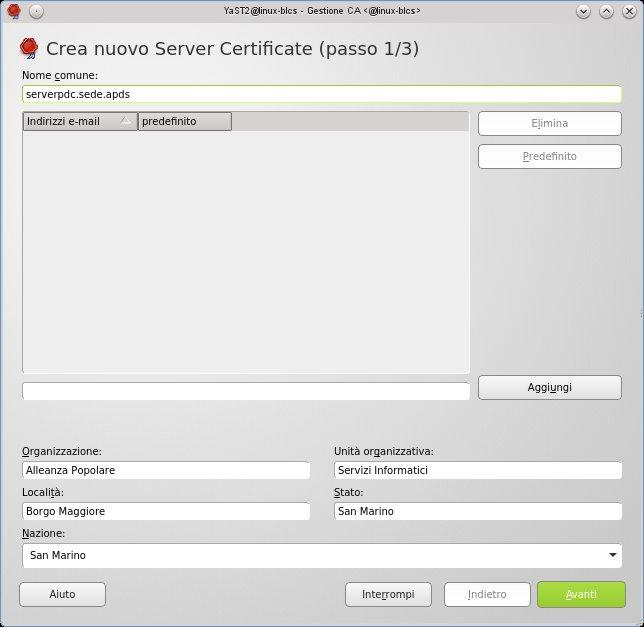The width and height of the screenshot is (644, 627).
Task: Click the red certificate seal icon in the heading
Action: pyautogui.click(x=29, y=49)
